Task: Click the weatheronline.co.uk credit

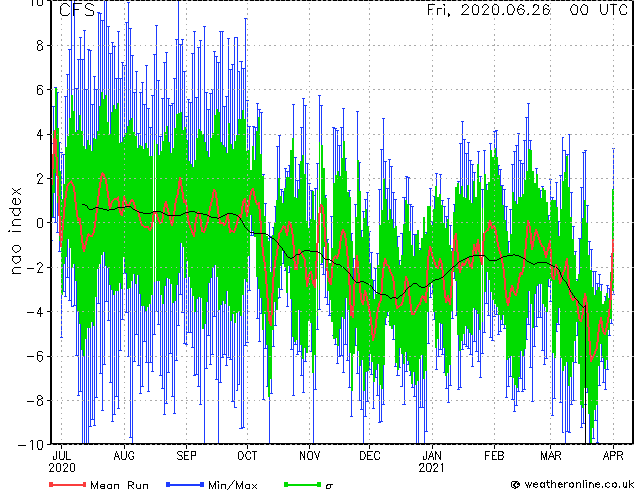Action: coord(572,484)
